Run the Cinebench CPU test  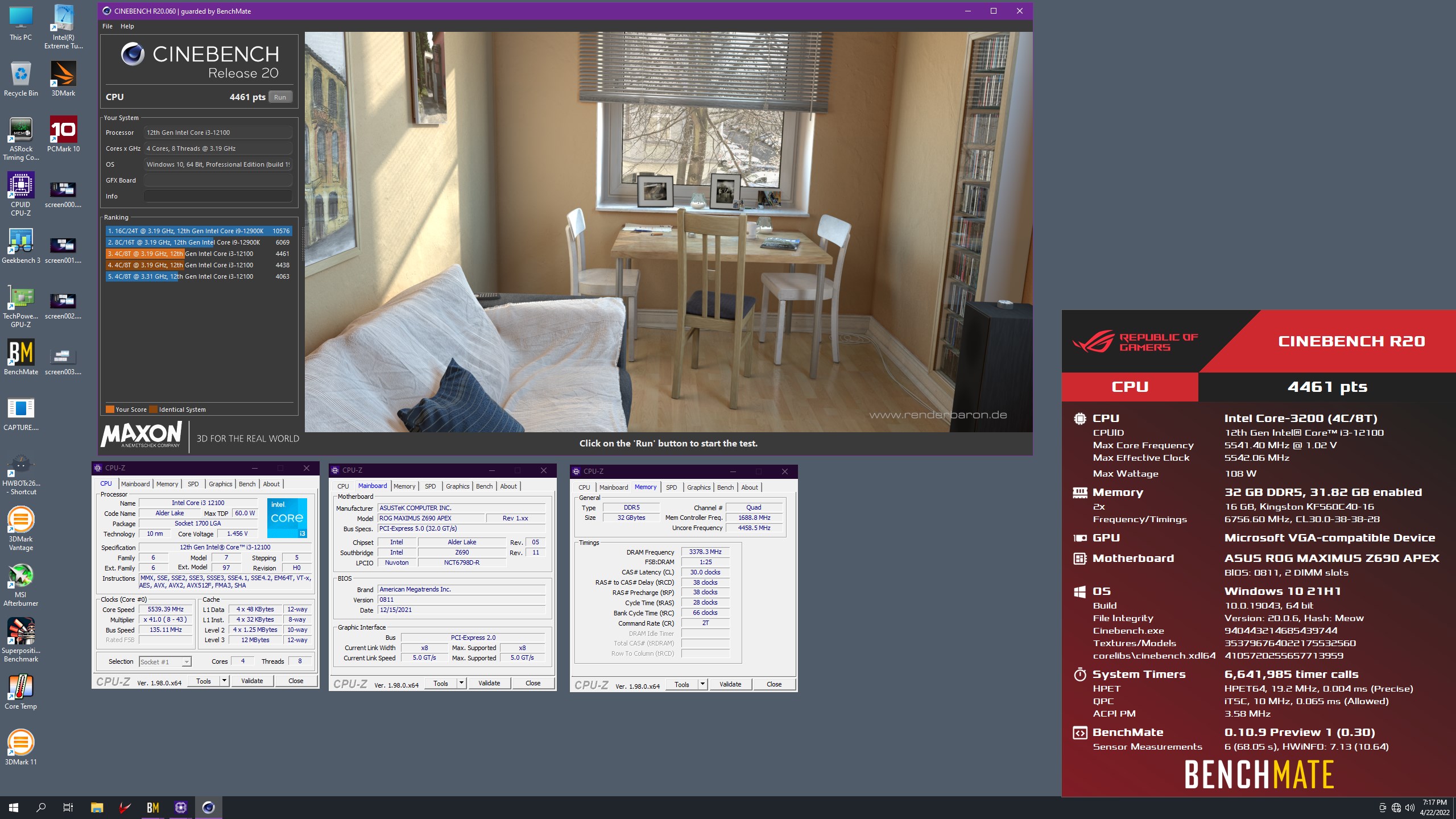point(280,97)
